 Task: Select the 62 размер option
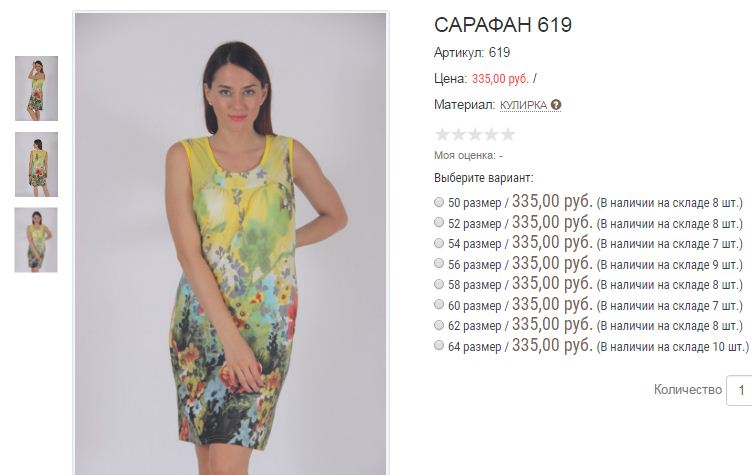(439, 325)
